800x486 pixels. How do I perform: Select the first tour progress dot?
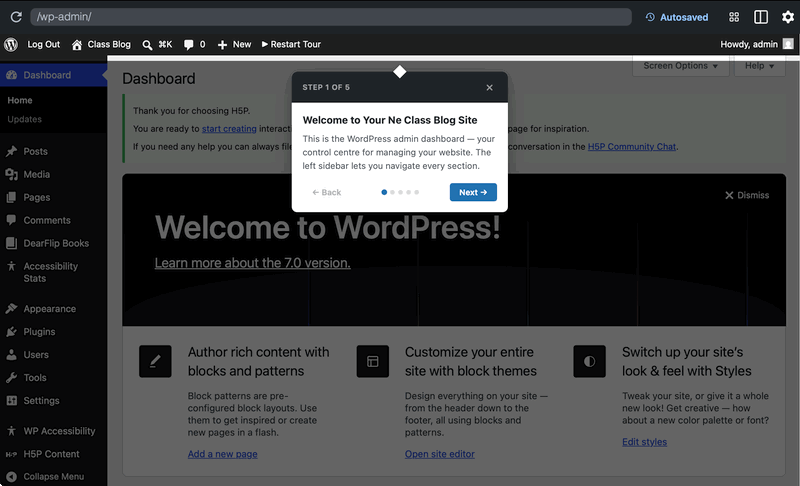pos(384,192)
